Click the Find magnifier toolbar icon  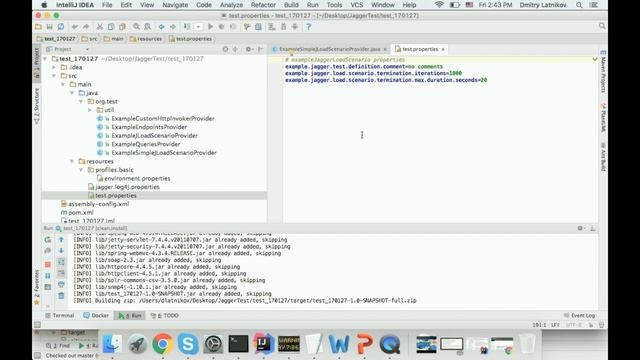click(x=136, y=27)
